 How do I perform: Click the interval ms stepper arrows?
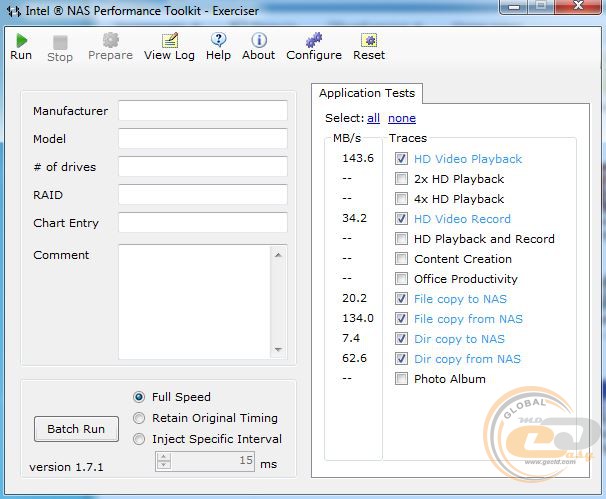163,461
